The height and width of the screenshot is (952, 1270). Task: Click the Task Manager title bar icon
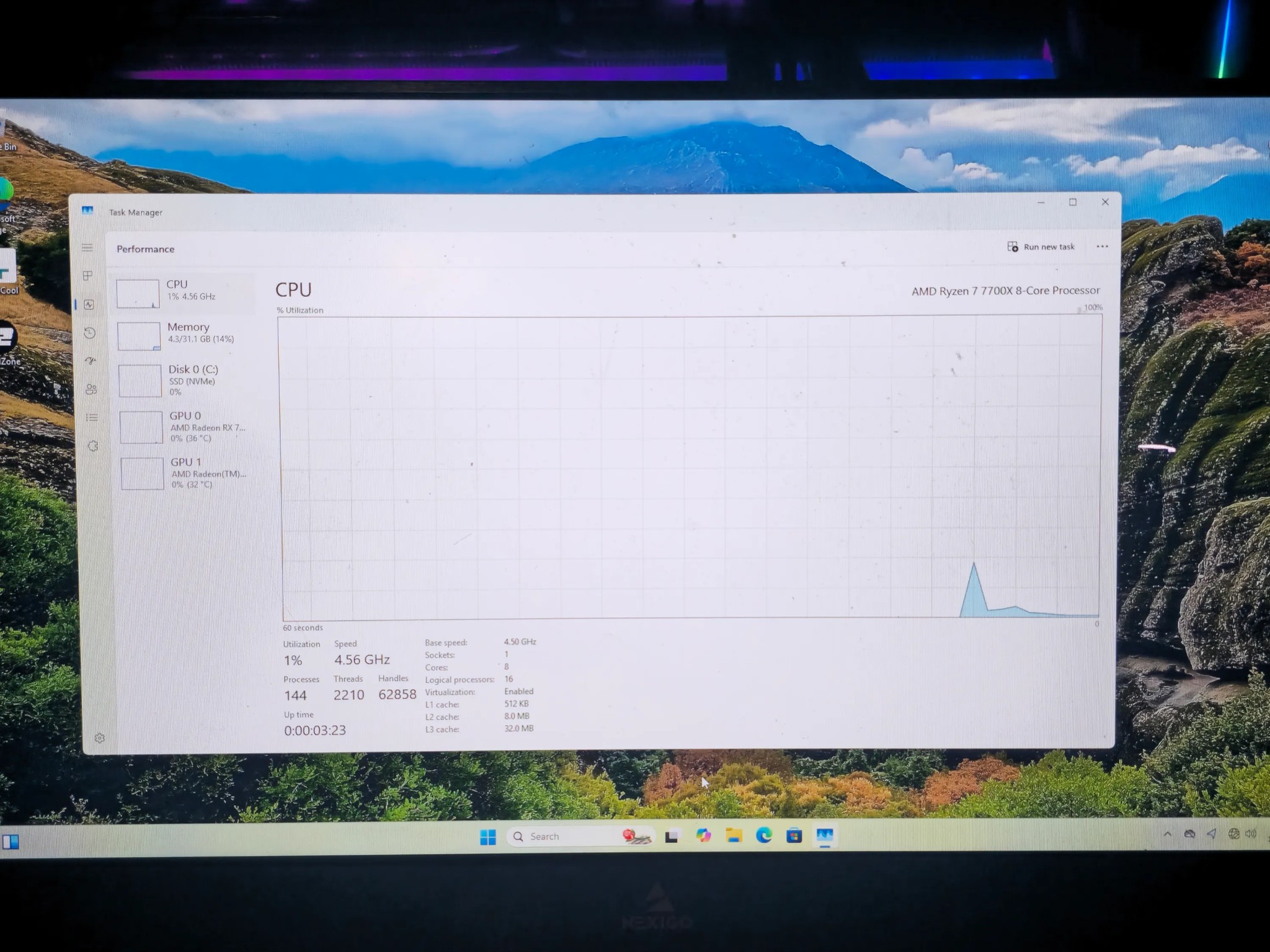[x=87, y=211]
